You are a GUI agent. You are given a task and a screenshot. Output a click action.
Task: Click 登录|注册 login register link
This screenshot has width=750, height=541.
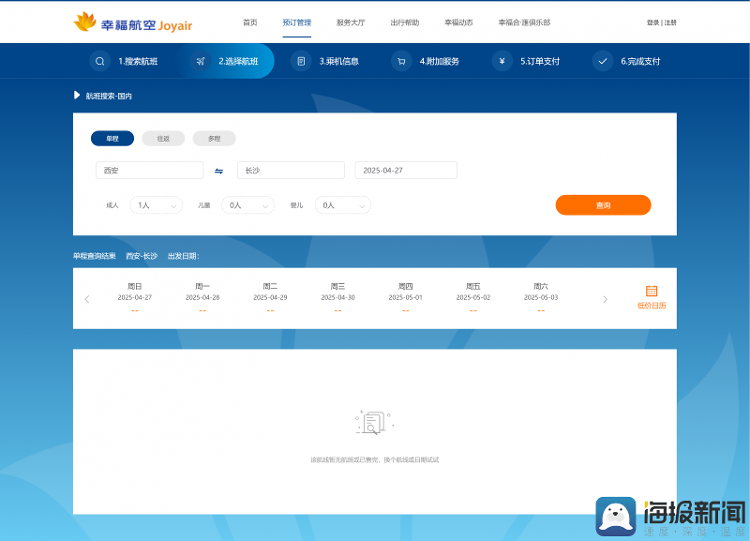pyautogui.click(x=662, y=22)
